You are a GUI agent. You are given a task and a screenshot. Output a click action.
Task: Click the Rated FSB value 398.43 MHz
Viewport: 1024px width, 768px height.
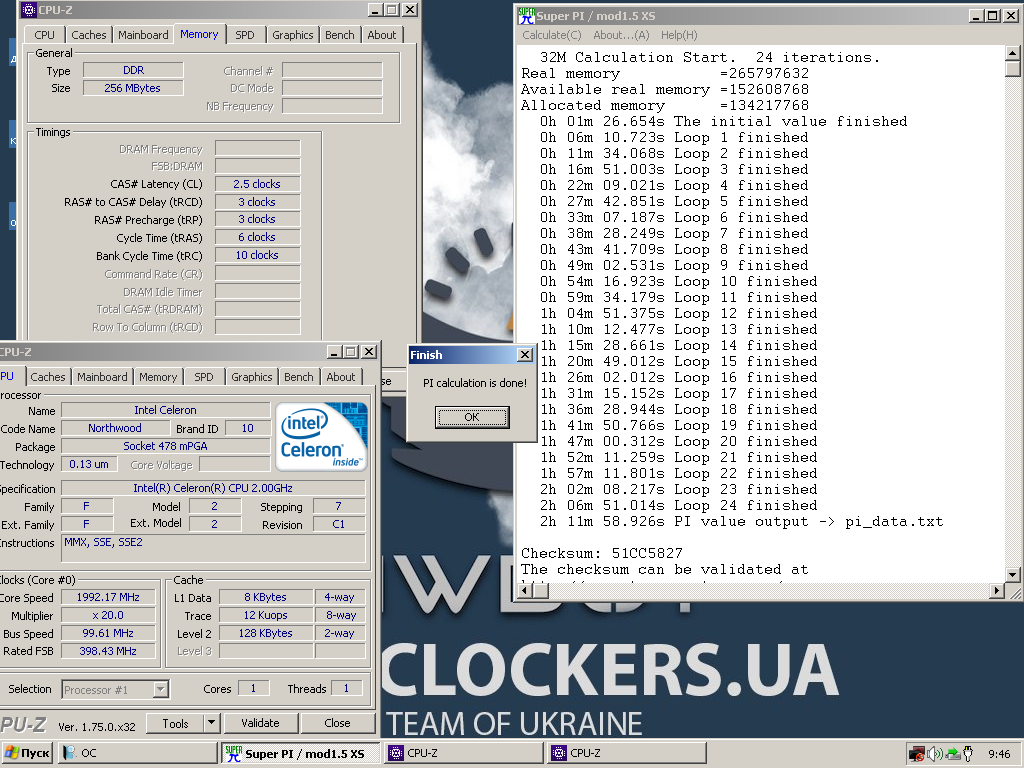[x=108, y=651]
